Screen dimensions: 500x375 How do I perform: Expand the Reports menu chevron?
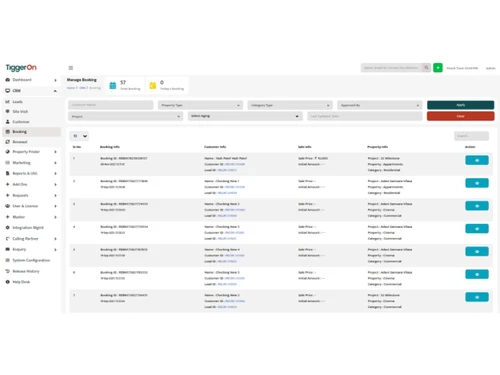coord(55,173)
